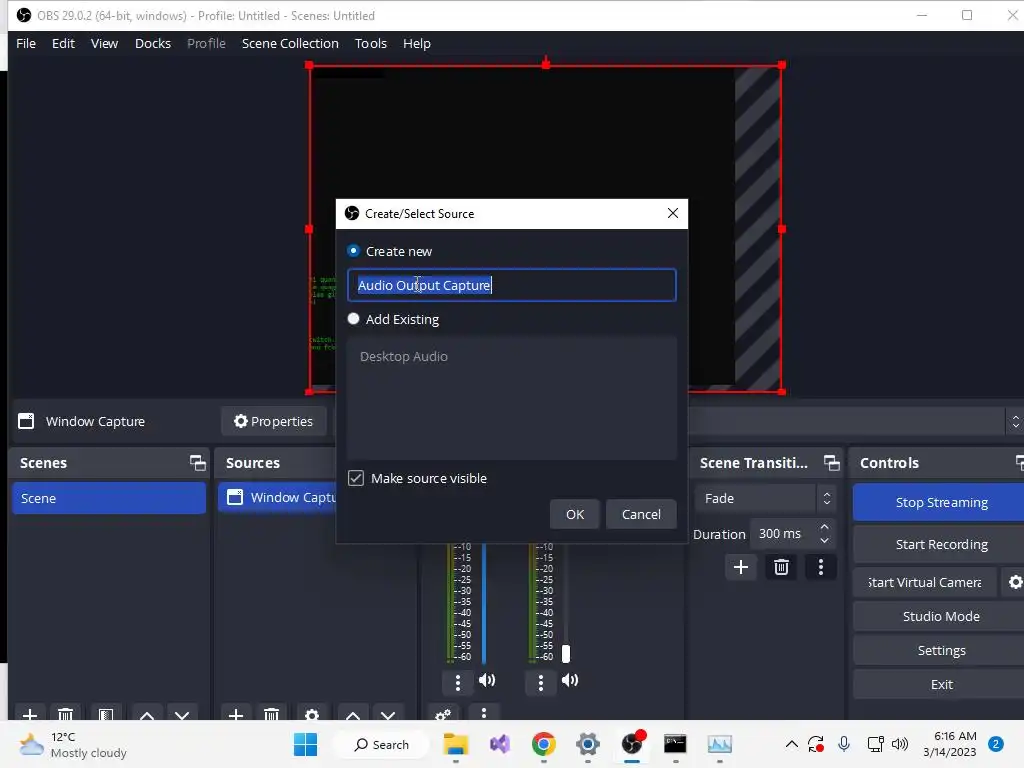Image resolution: width=1024 pixels, height=768 pixels.
Task: Select the Add Existing radio button
Action: 353,319
